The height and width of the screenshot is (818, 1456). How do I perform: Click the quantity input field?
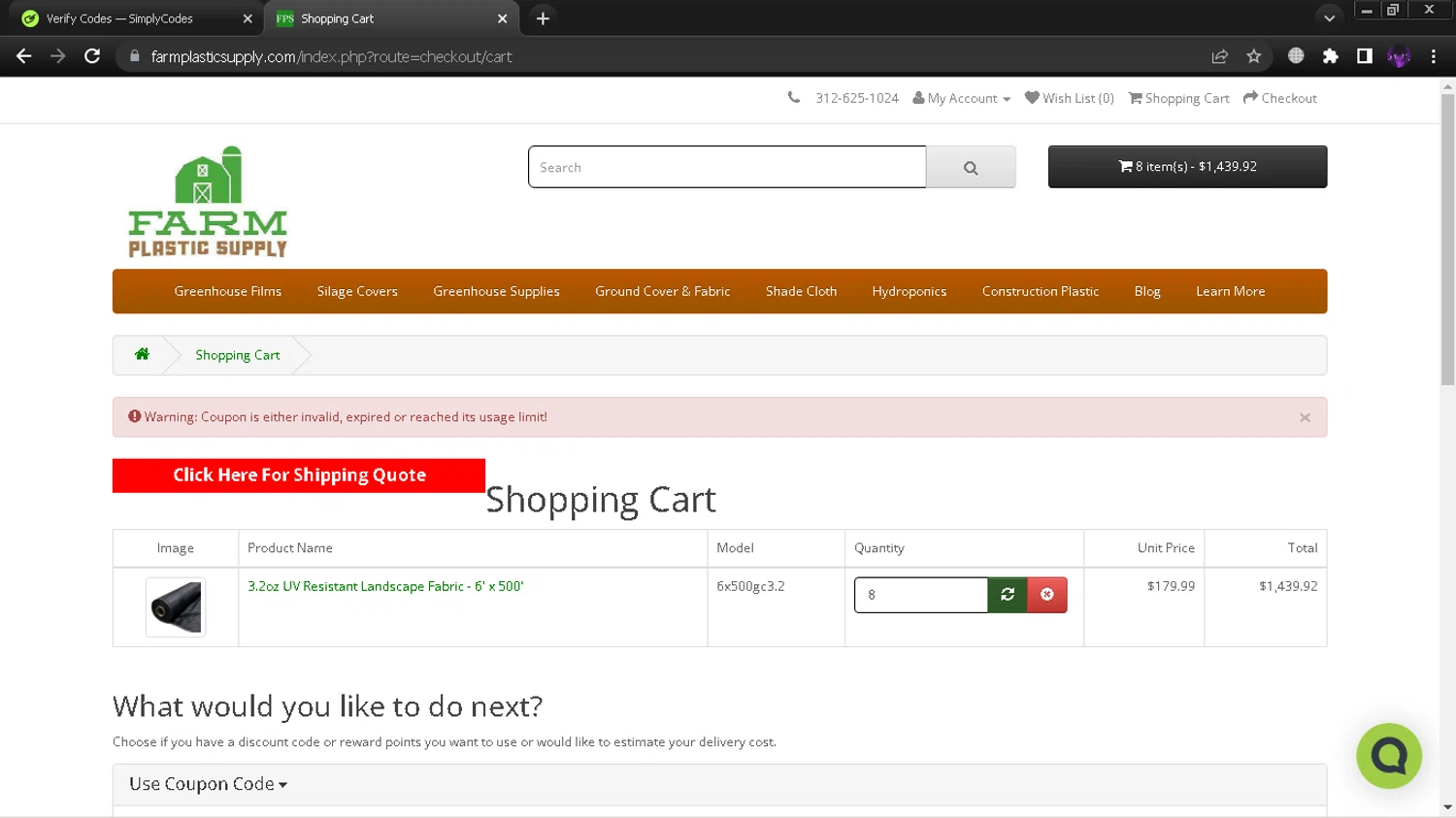tap(921, 595)
